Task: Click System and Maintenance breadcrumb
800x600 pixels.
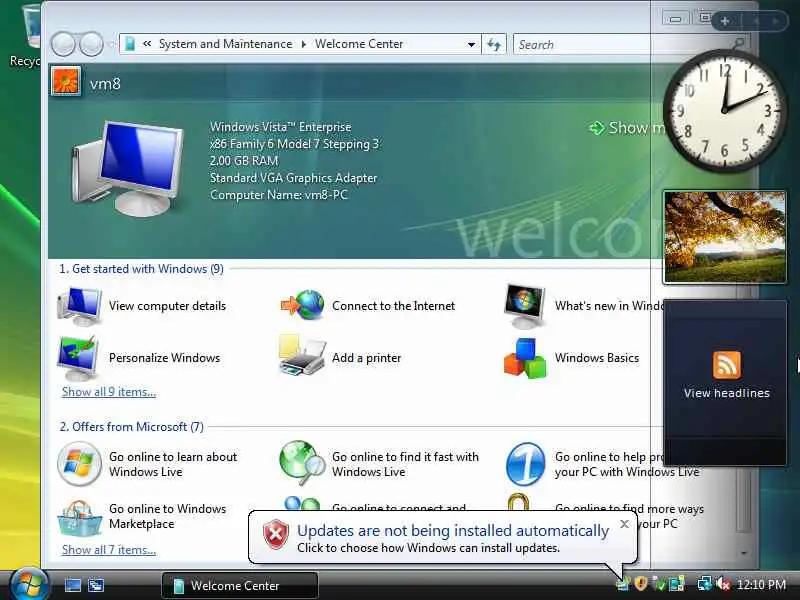Action: pyautogui.click(x=226, y=44)
